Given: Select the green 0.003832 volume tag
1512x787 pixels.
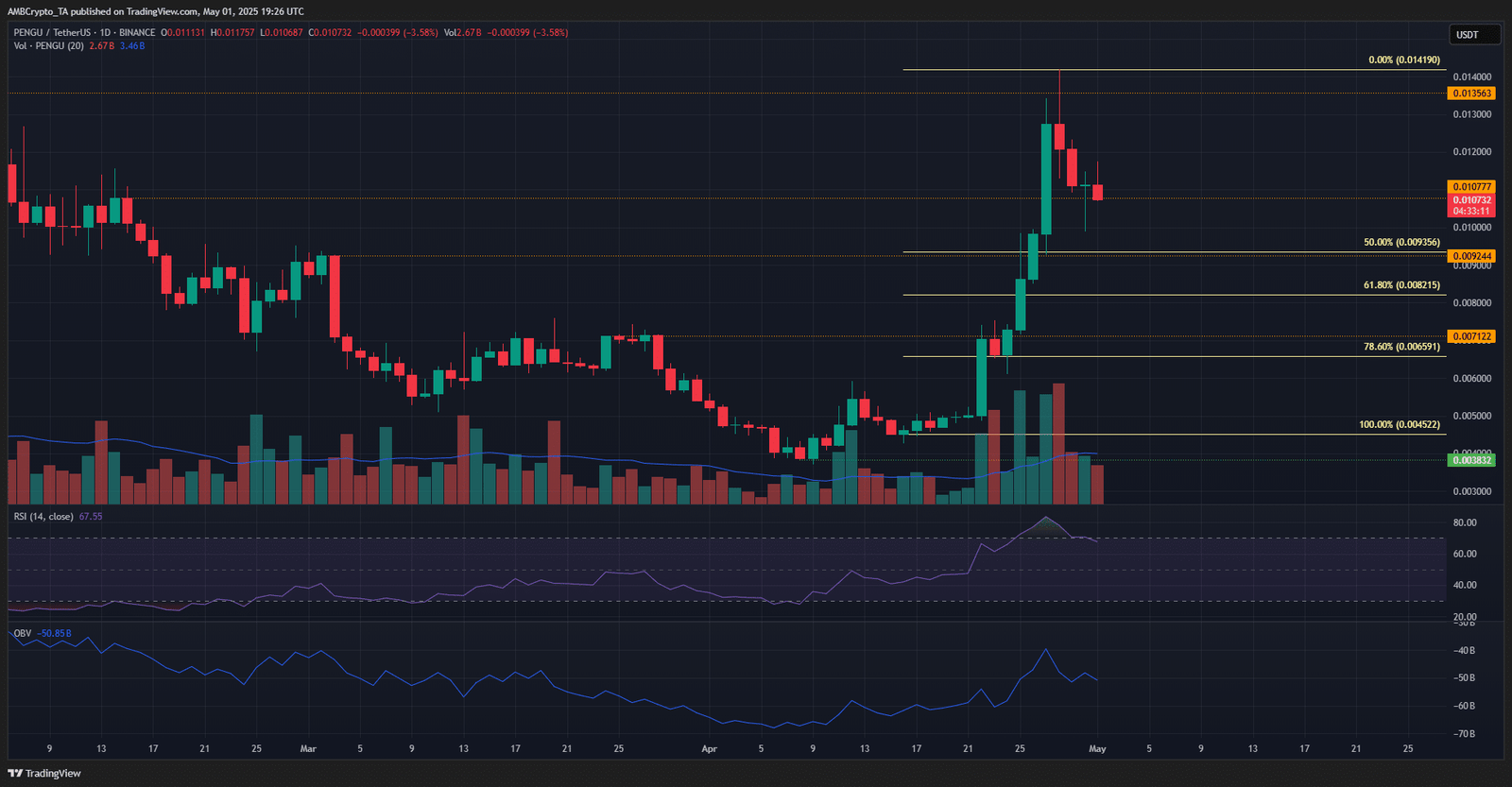Looking at the screenshot, I should [x=1471, y=460].
